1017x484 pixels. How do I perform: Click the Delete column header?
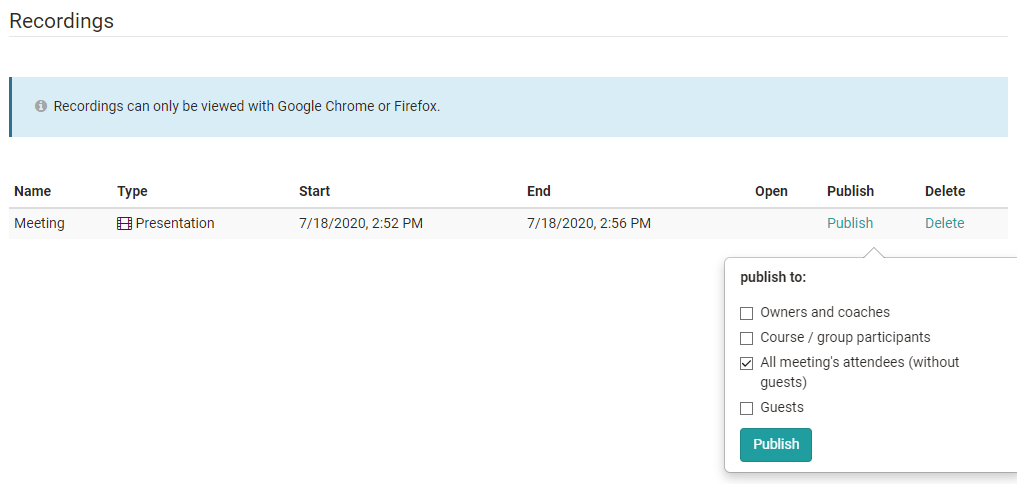[945, 191]
